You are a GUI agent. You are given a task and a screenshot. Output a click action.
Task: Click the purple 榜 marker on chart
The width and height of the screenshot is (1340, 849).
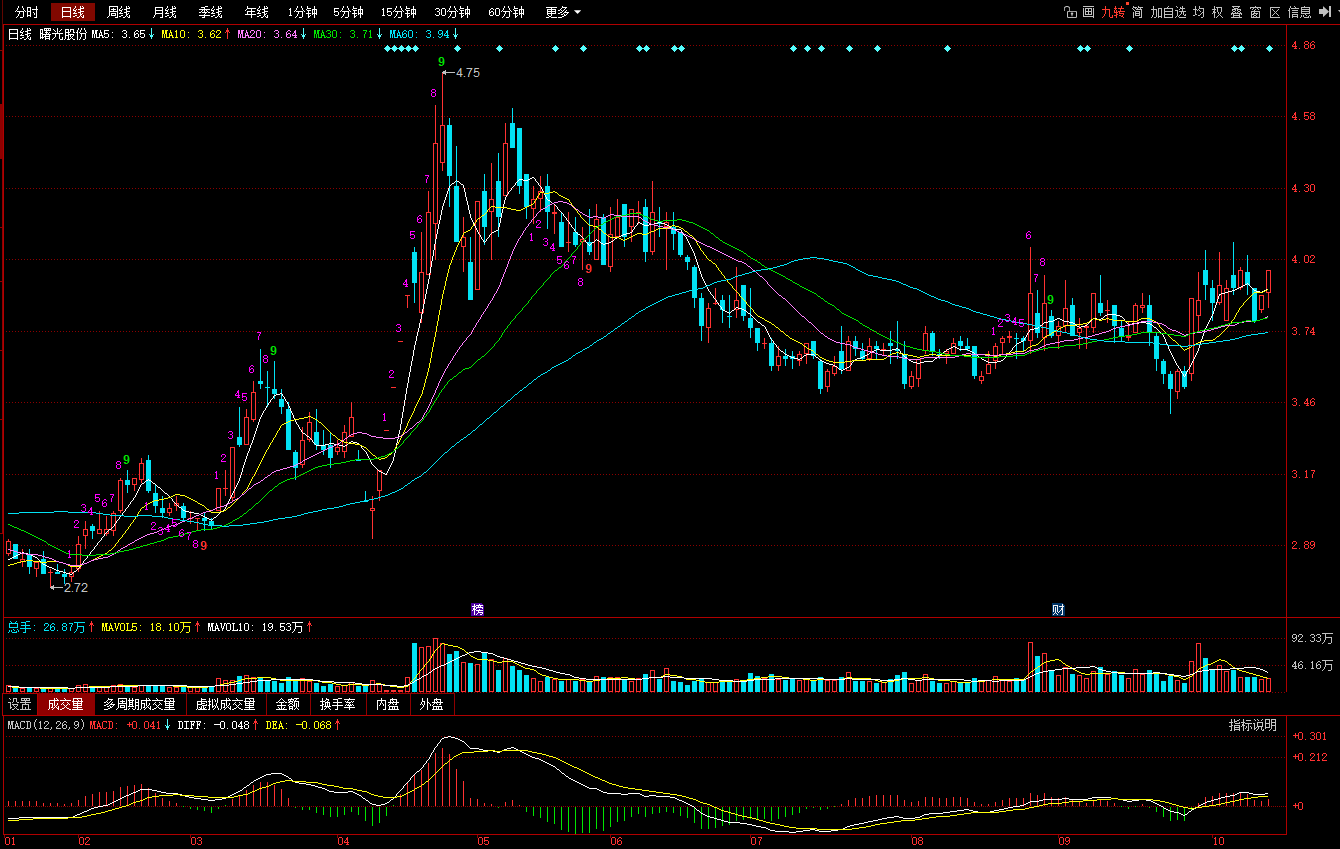click(x=478, y=609)
